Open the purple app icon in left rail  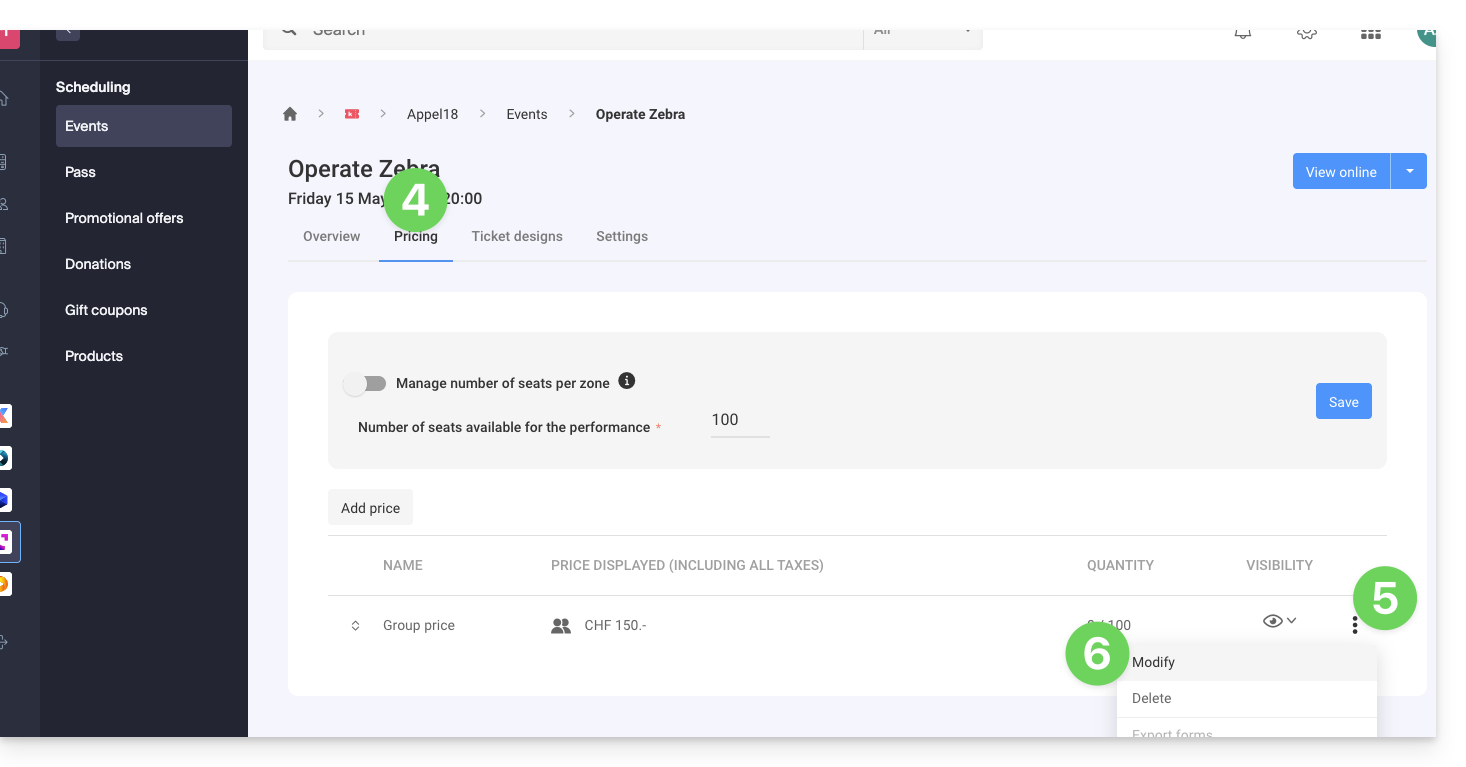click(5, 542)
